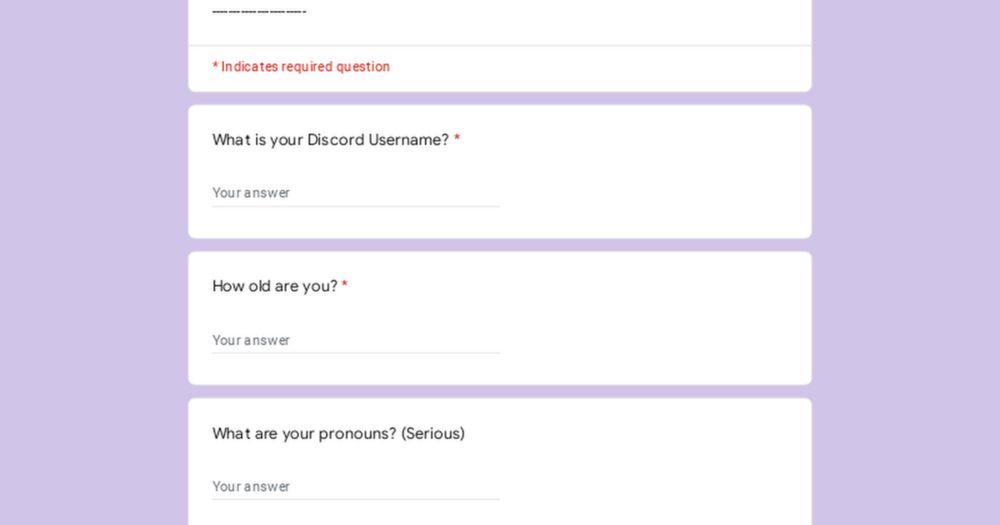Click the word 'Discord' in the username question

point(335,140)
